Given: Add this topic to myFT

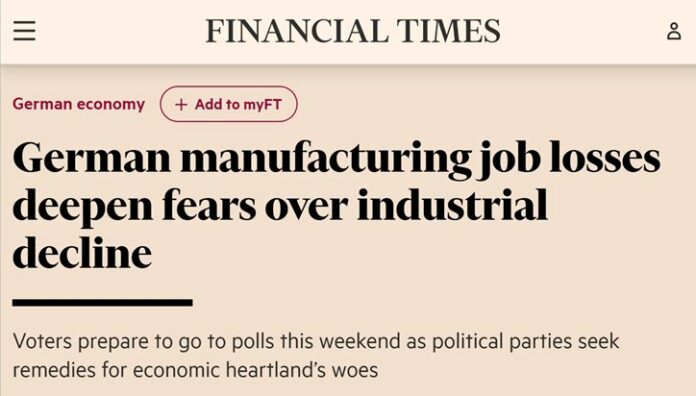Looking at the screenshot, I should coord(228,104).
